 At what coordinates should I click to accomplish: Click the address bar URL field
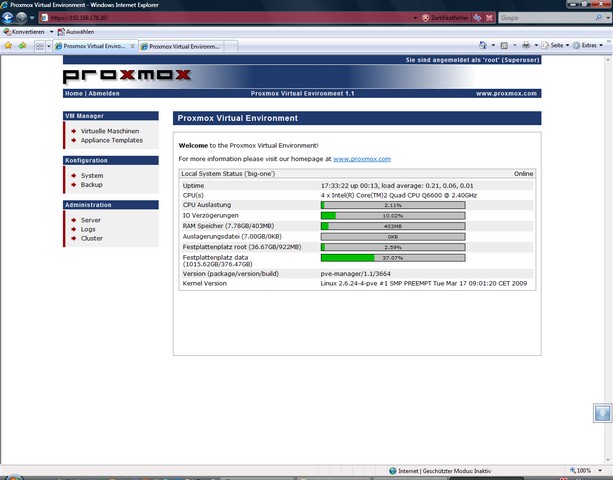click(x=226, y=18)
